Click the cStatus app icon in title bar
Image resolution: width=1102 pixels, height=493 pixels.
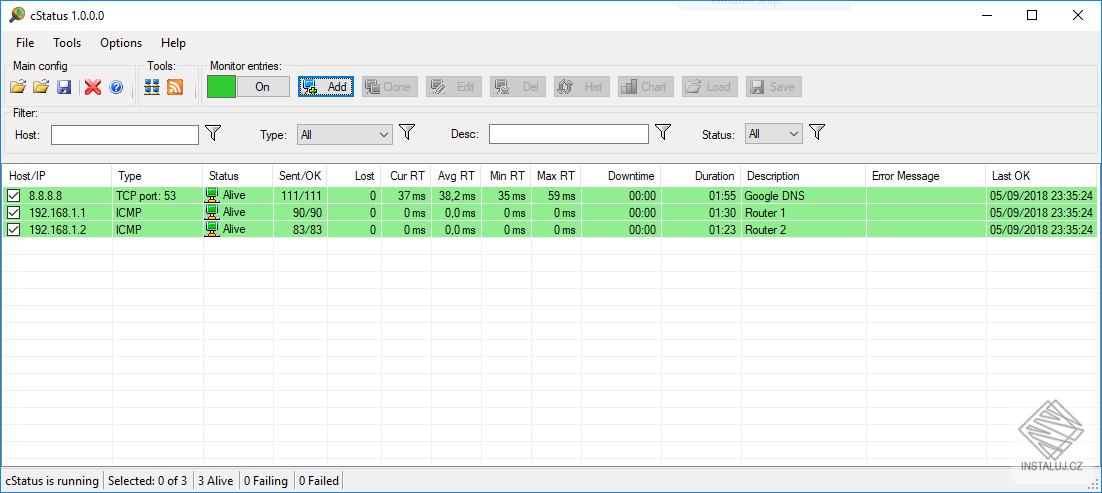17,15
